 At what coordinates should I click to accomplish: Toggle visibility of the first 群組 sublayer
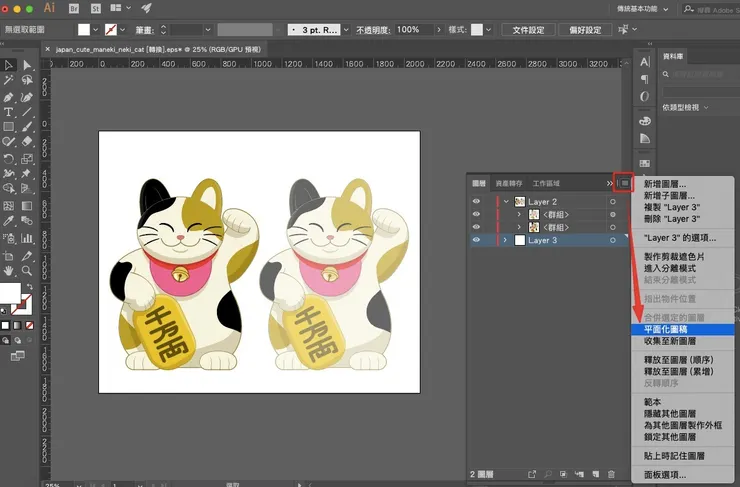coord(477,215)
